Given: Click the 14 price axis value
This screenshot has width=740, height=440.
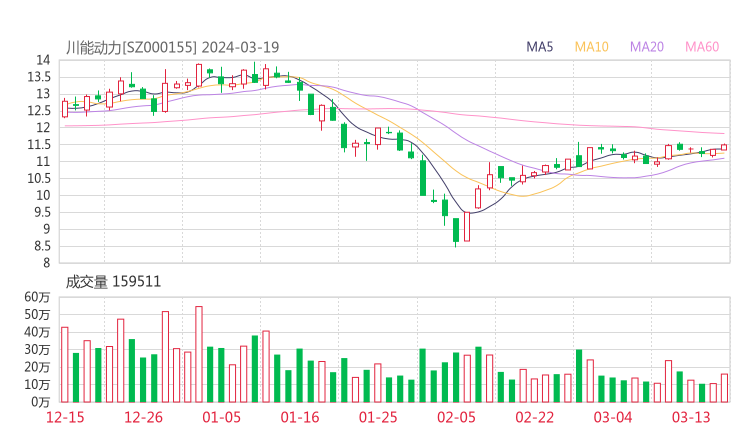Looking at the screenshot, I should (43, 60).
